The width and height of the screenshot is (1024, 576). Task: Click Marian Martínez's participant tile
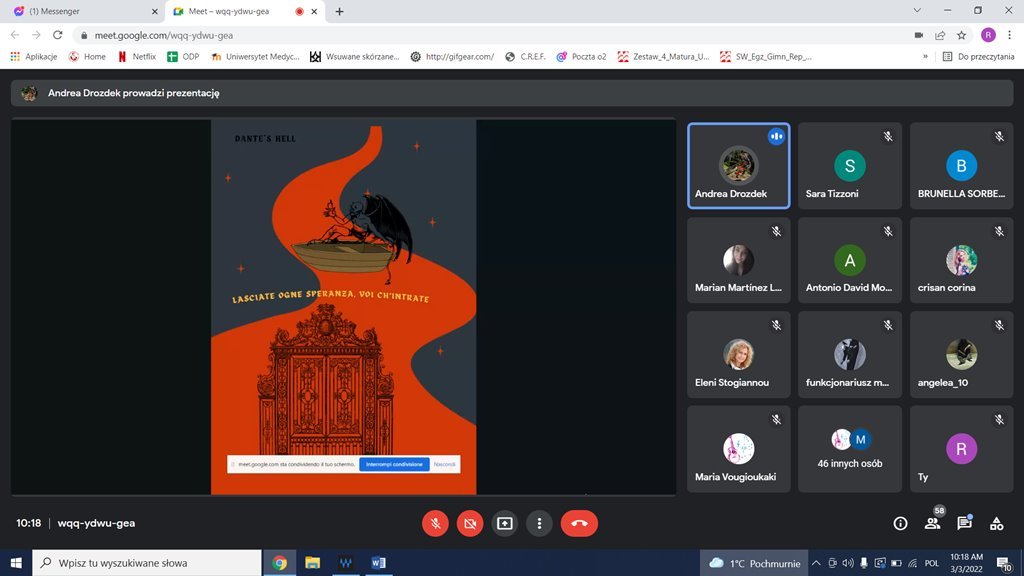[x=739, y=260]
